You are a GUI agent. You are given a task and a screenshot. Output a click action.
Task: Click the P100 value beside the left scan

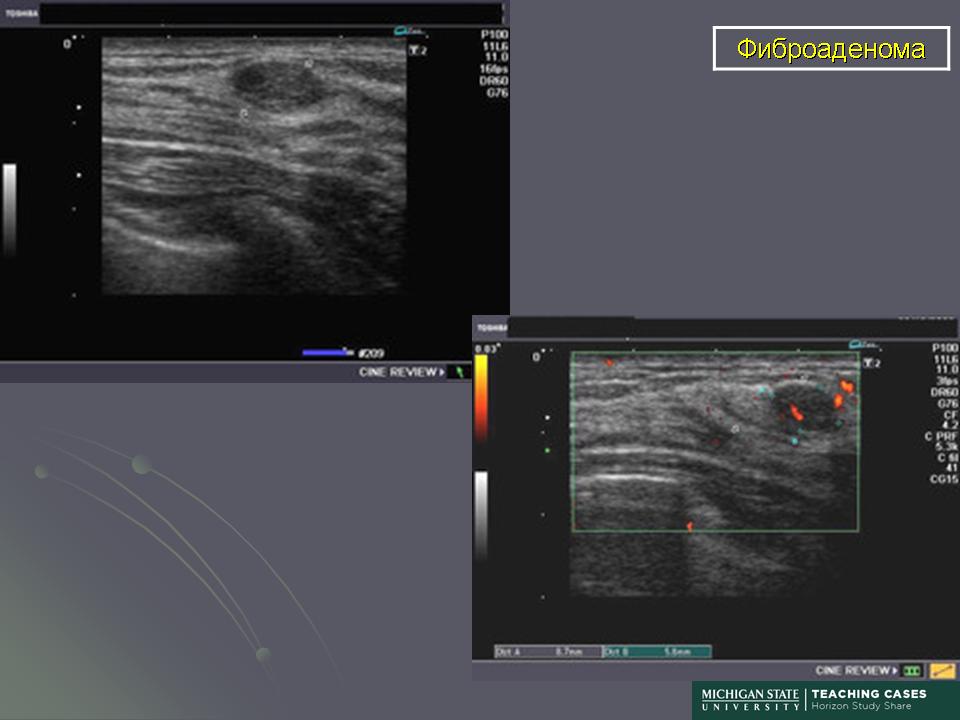(x=494, y=34)
